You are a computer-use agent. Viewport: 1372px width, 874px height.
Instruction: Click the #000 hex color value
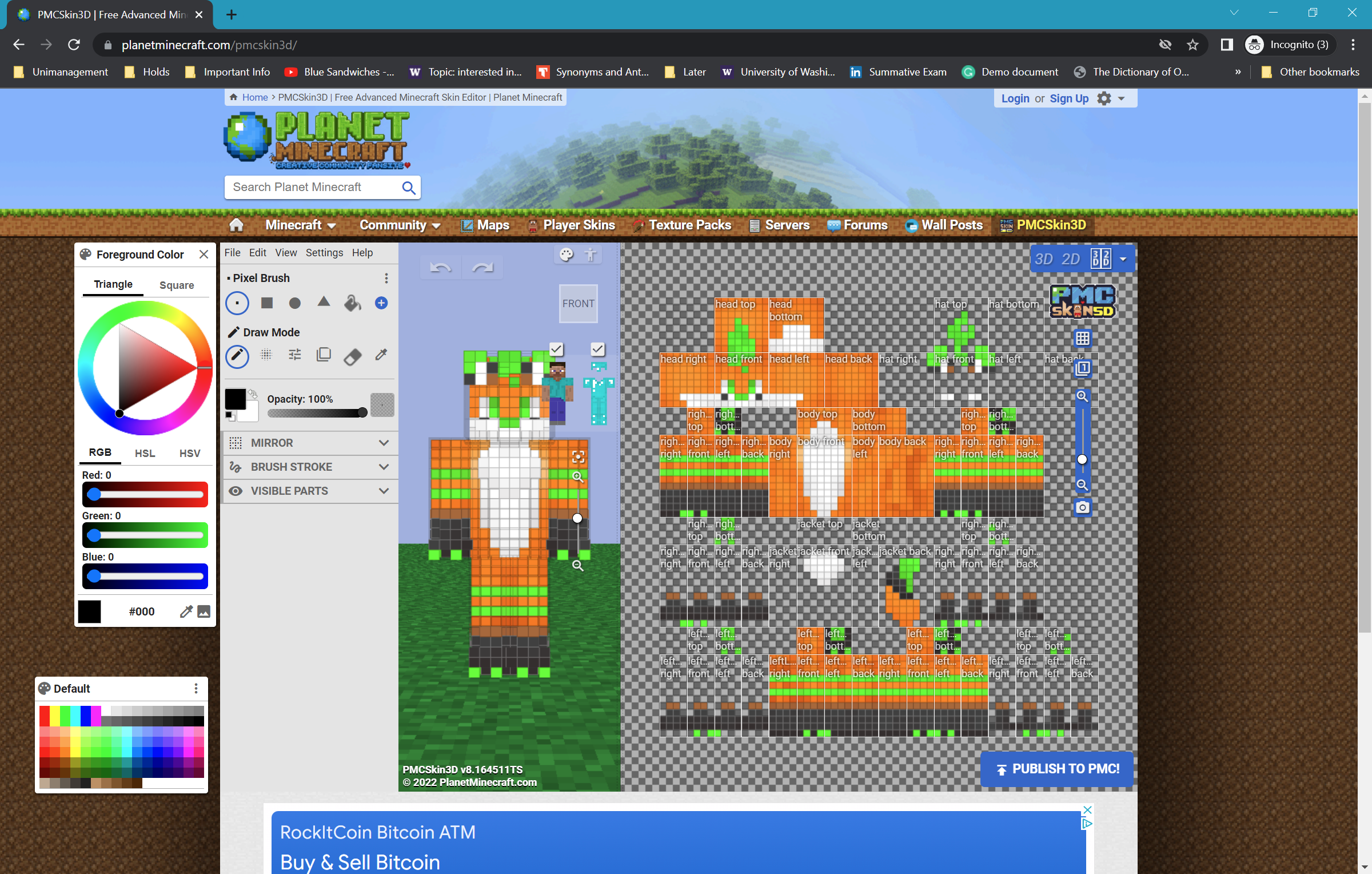point(142,611)
